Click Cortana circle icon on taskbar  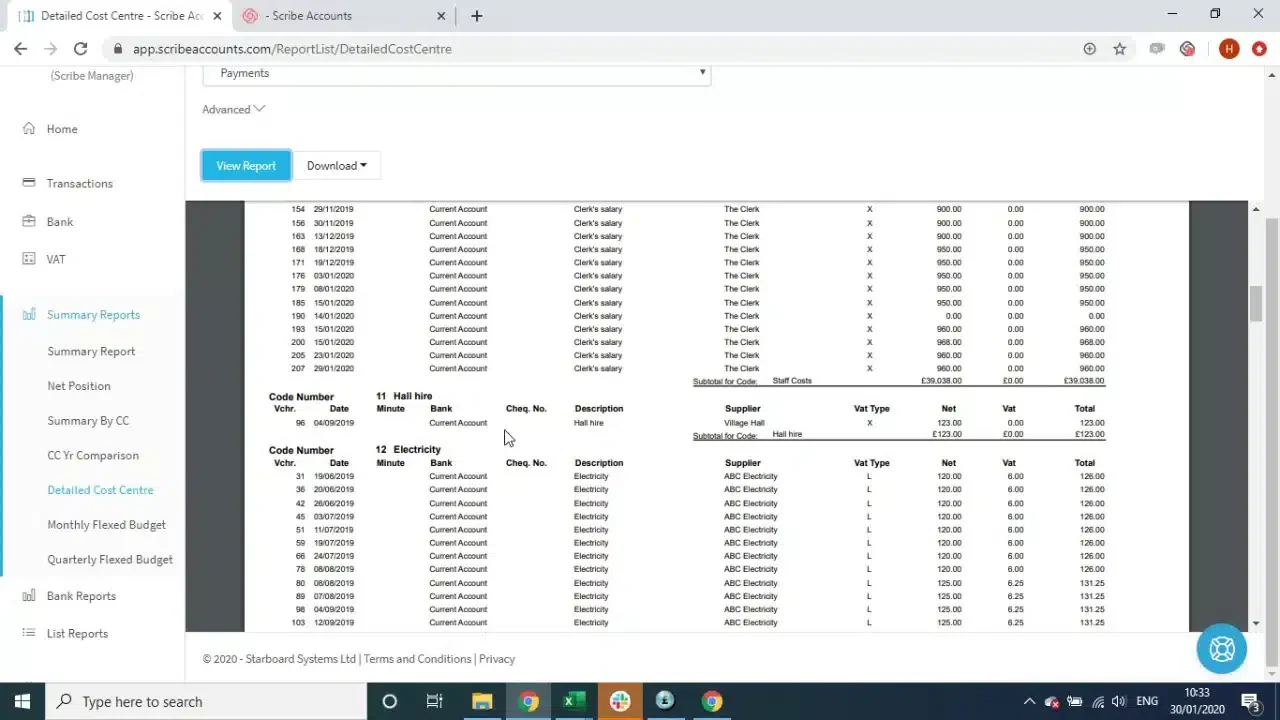[x=390, y=701]
